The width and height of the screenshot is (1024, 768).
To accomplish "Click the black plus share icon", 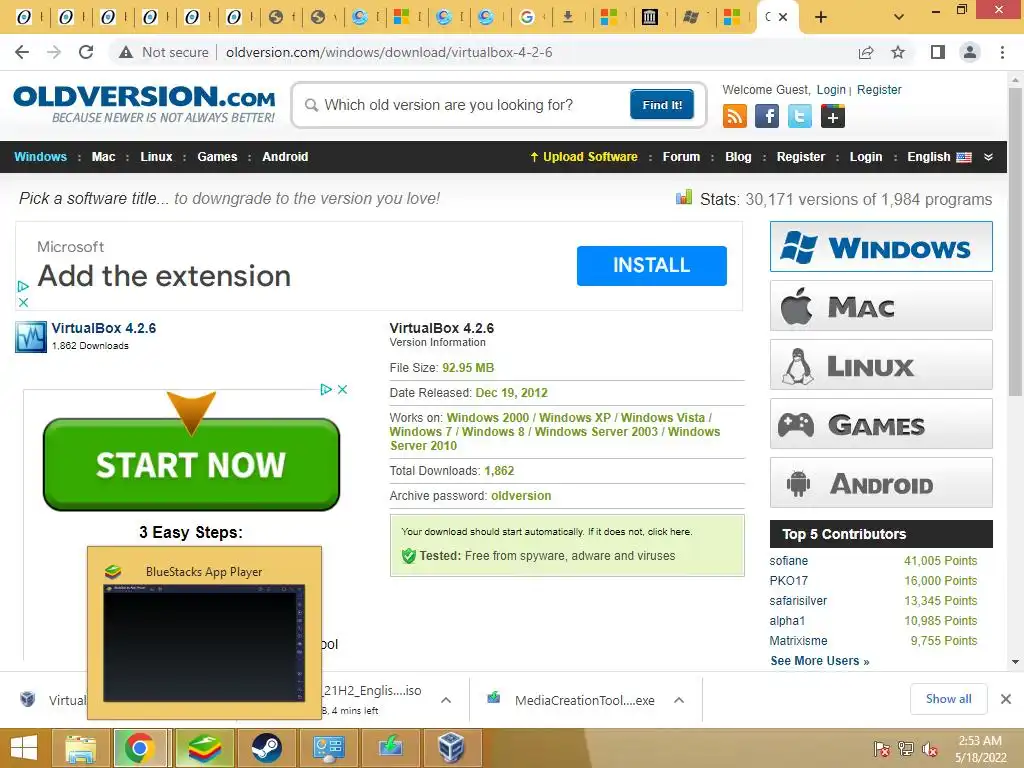I will coord(833,116).
